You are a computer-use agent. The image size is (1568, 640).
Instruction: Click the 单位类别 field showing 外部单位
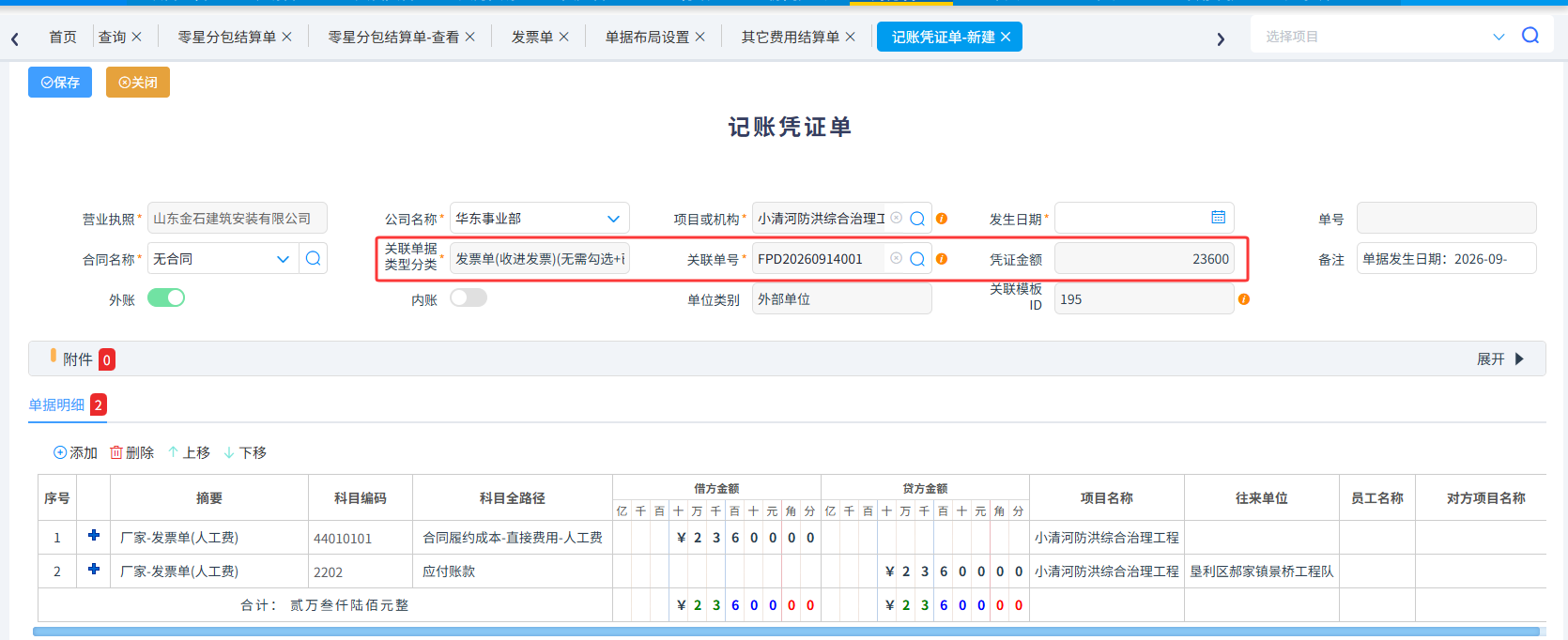pyautogui.click(x=842, y=298)
